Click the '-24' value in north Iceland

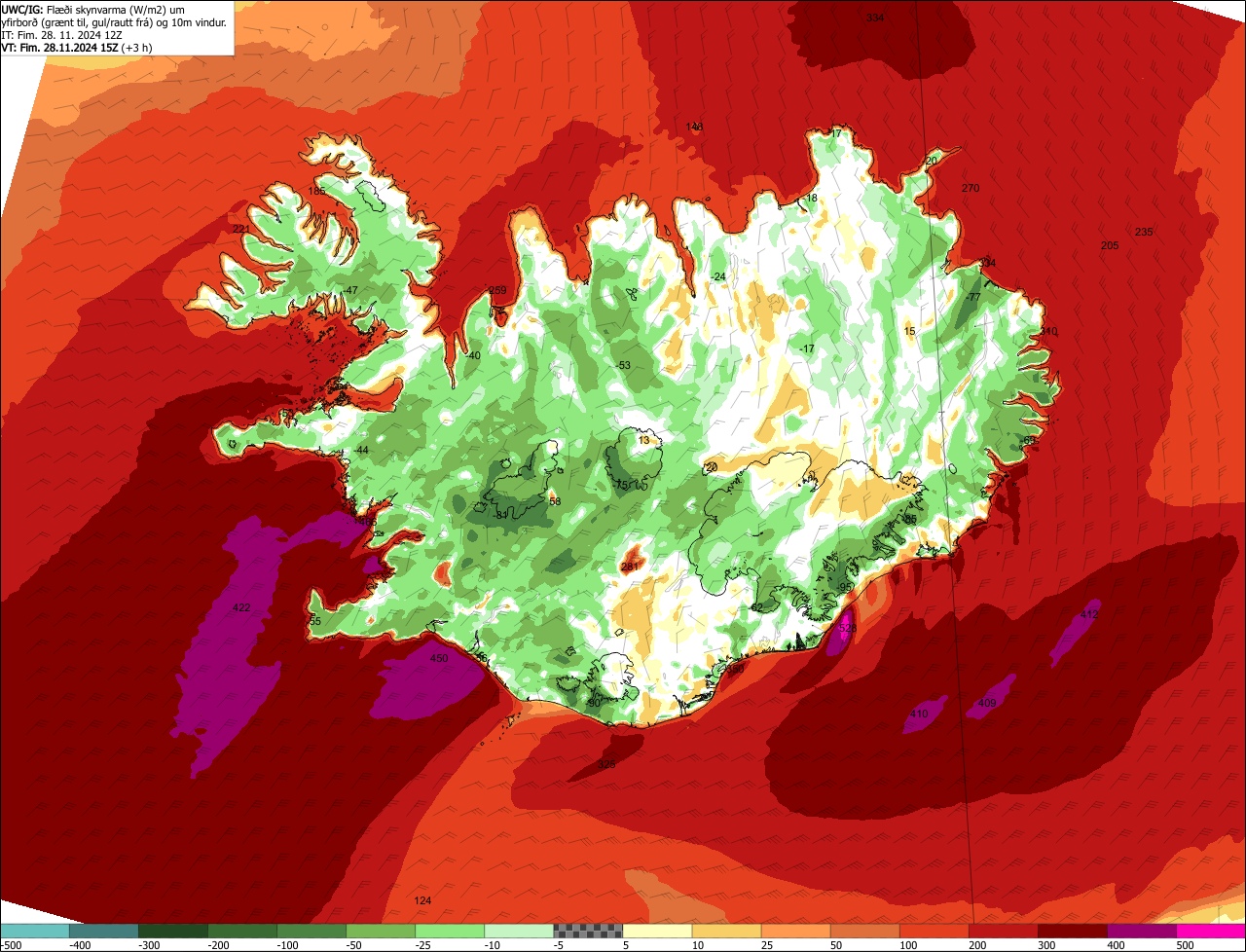718,276
